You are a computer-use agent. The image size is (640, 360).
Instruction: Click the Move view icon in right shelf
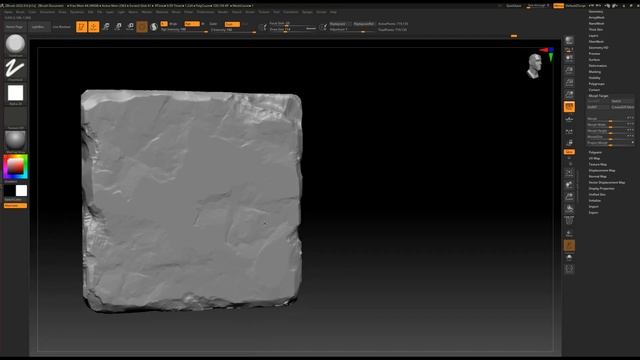(569, 185)
